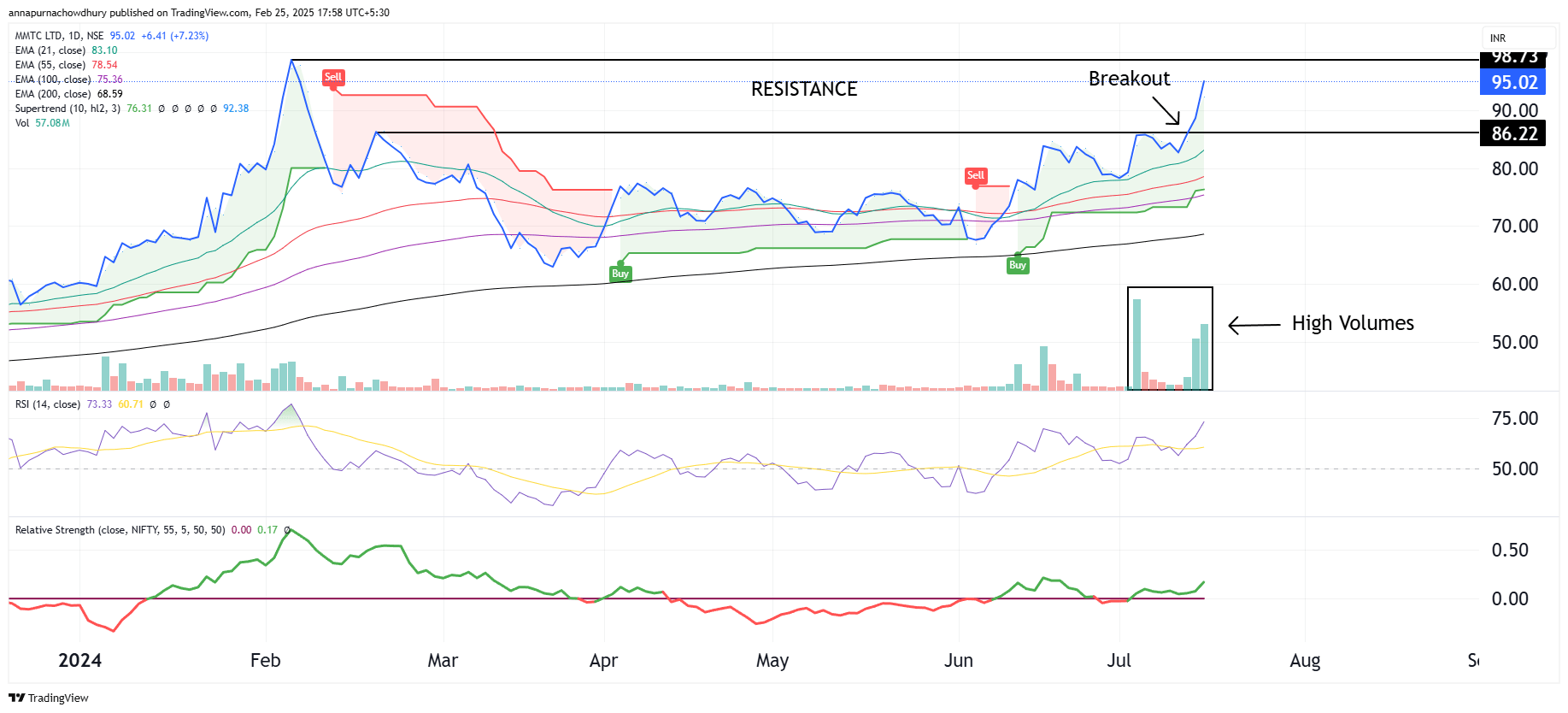Click the June Buy signal marker
Image resolution: width=1568 pixels, height=713 pixels.
point(1017,265)
